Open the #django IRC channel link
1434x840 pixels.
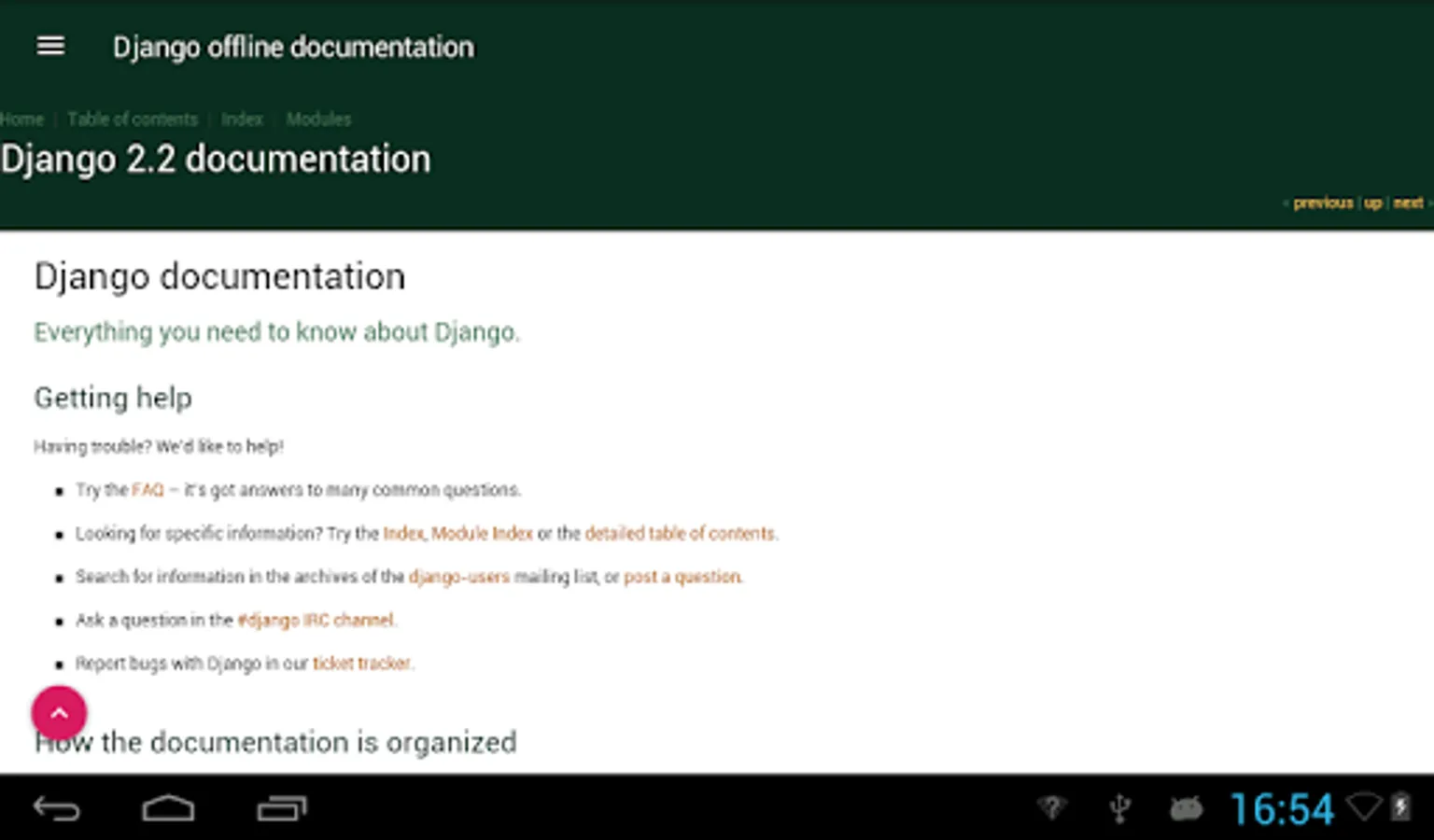[316, 620]
